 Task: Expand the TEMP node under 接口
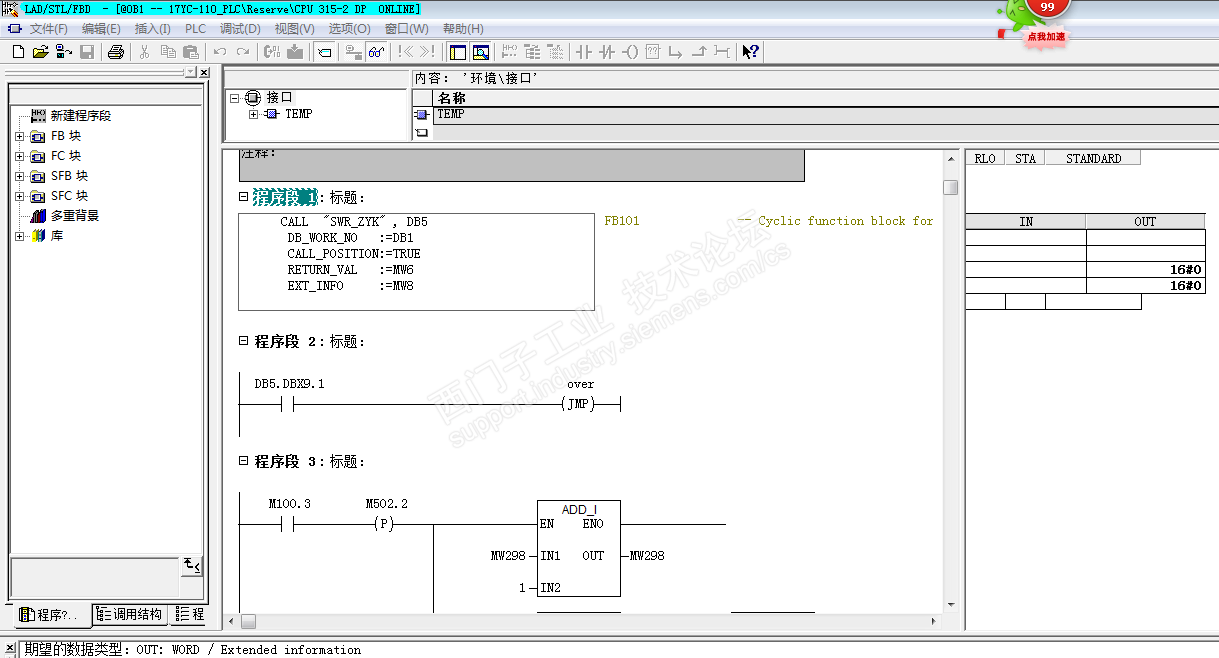tap(253, 114)
